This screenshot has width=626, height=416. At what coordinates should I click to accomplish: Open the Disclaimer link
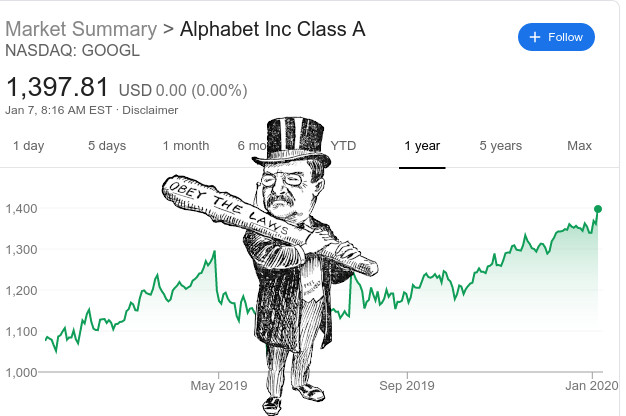pos(150,110)
